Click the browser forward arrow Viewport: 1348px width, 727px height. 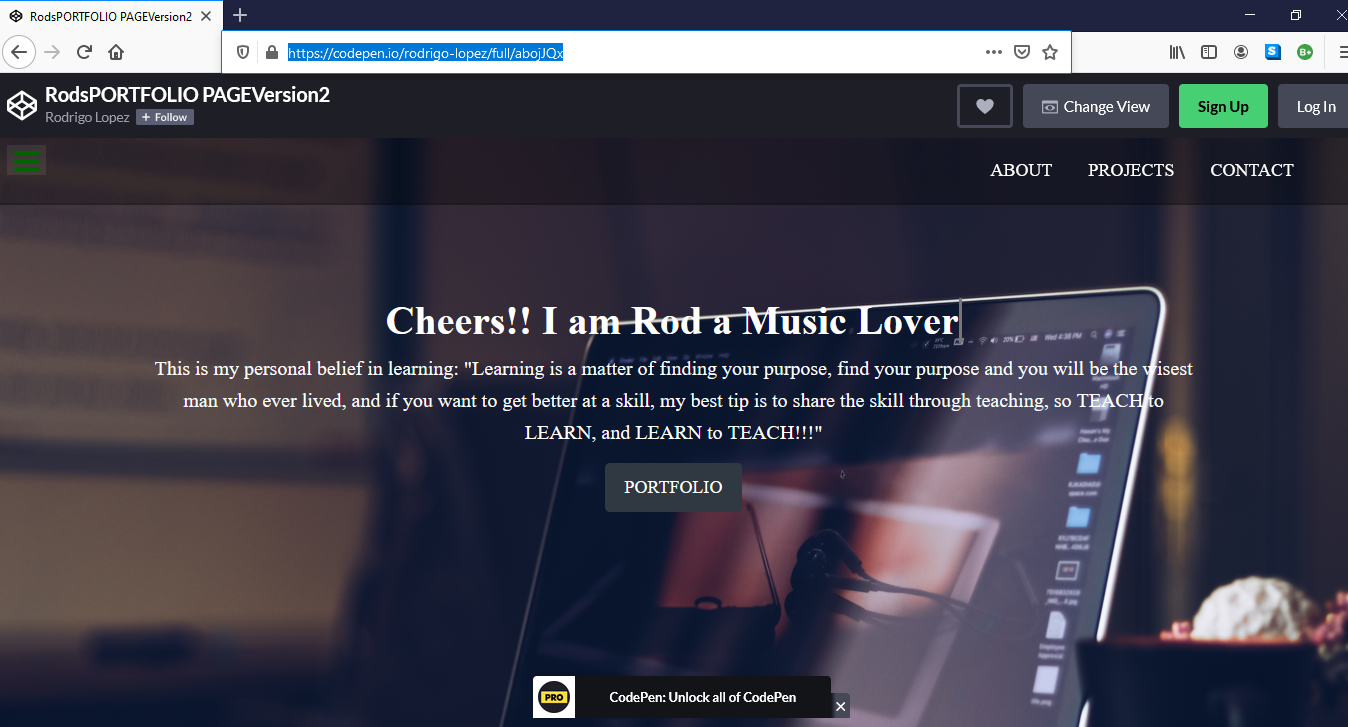click(52, 52)
